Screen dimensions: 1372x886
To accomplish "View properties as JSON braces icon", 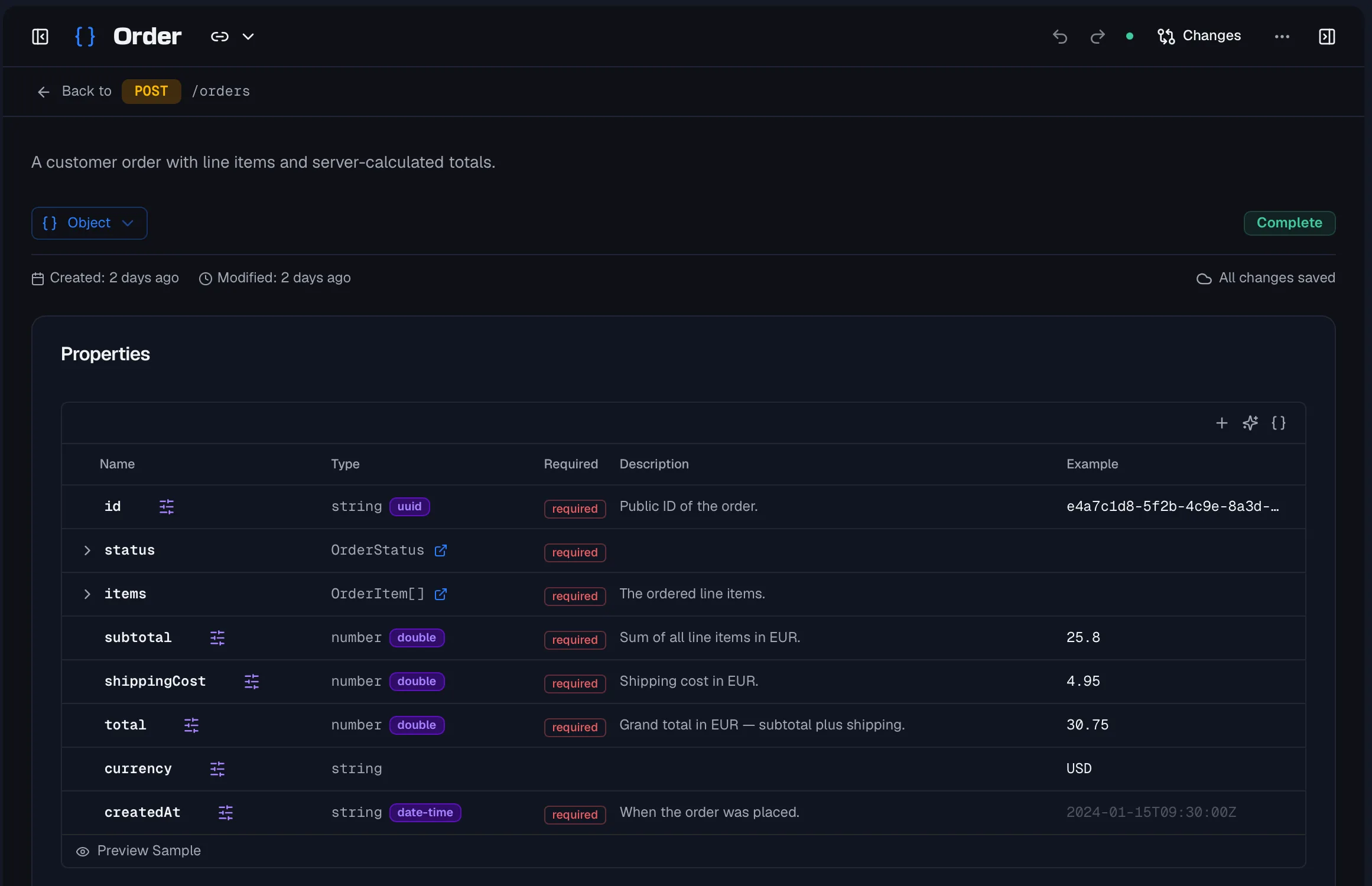I will pos(1279,423).
